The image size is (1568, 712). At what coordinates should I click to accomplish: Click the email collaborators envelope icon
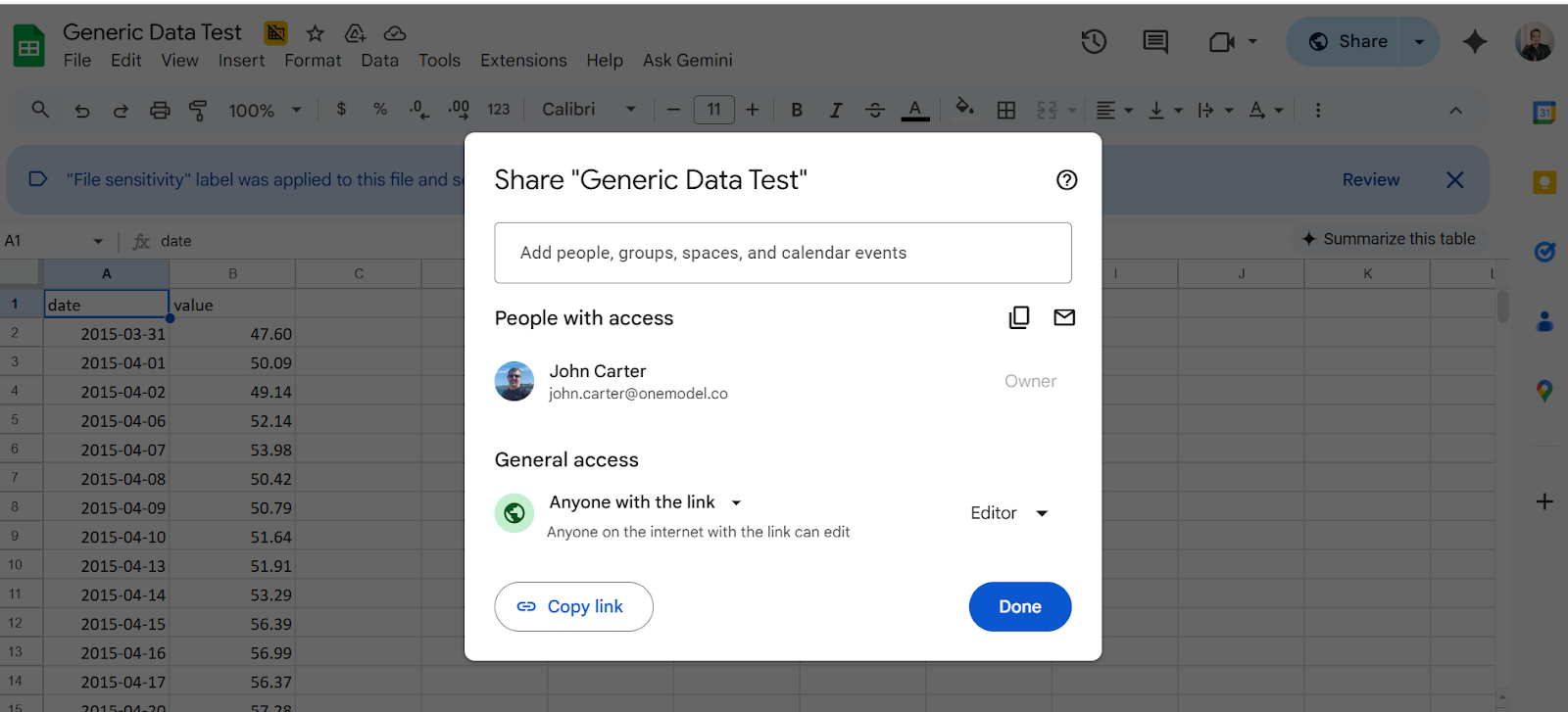point(1064,317)
